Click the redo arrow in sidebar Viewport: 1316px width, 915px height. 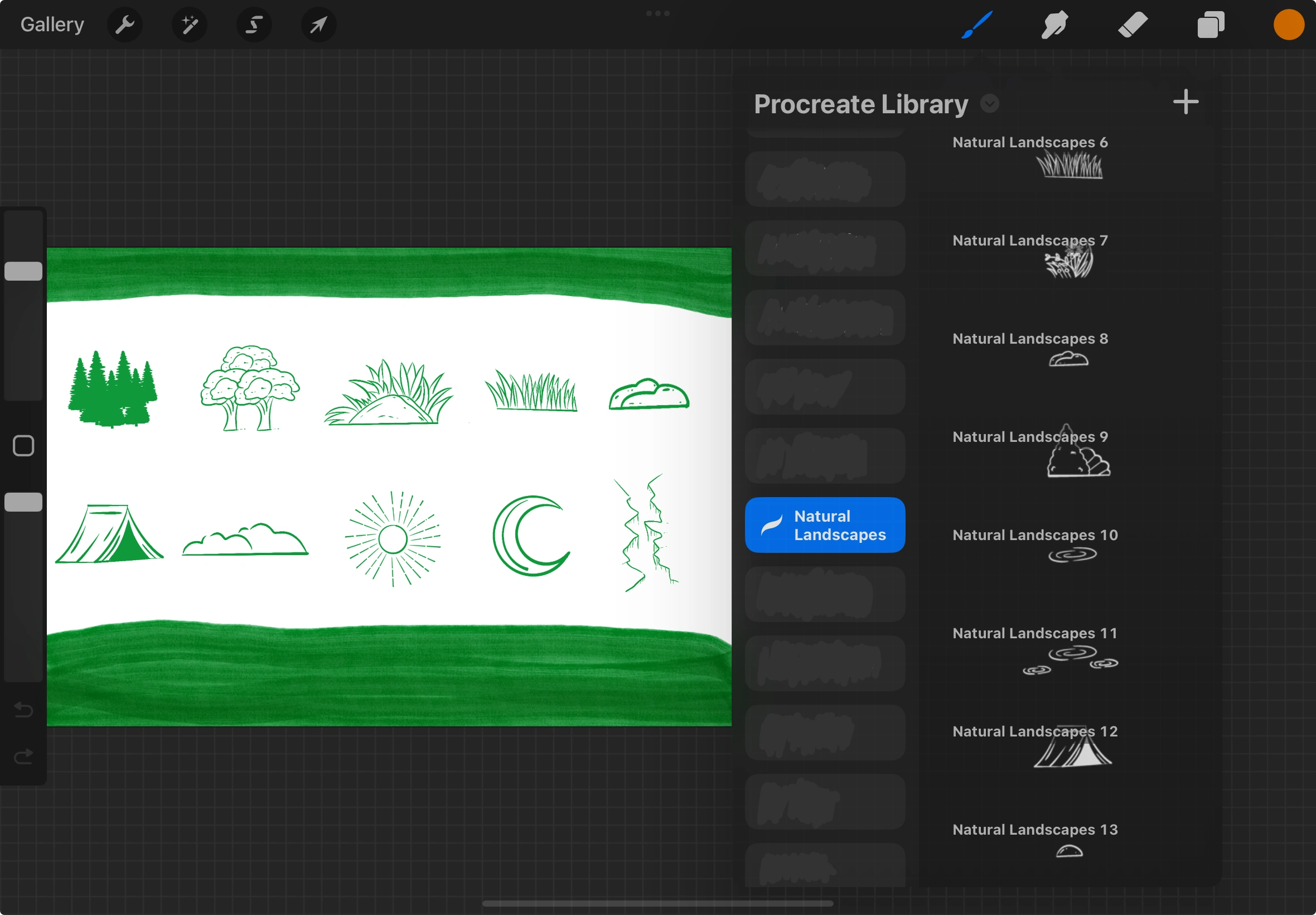23,757
